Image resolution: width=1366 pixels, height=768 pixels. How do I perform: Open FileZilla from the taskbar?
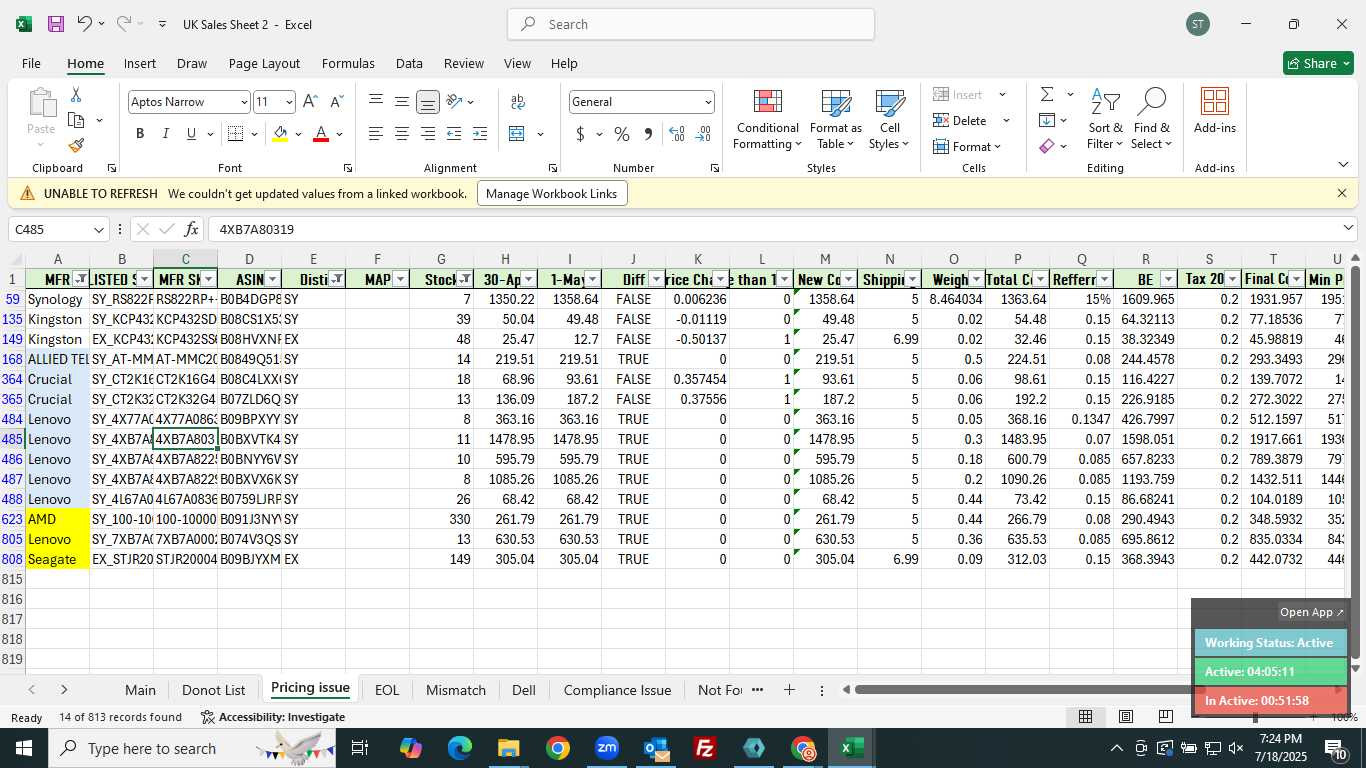point(705,748)
